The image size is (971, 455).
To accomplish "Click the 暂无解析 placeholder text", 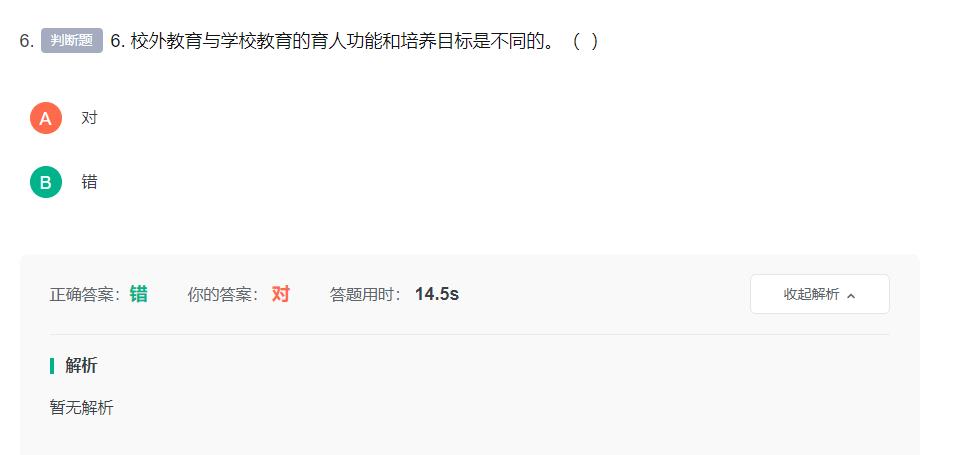I will [x=82, y=408].
